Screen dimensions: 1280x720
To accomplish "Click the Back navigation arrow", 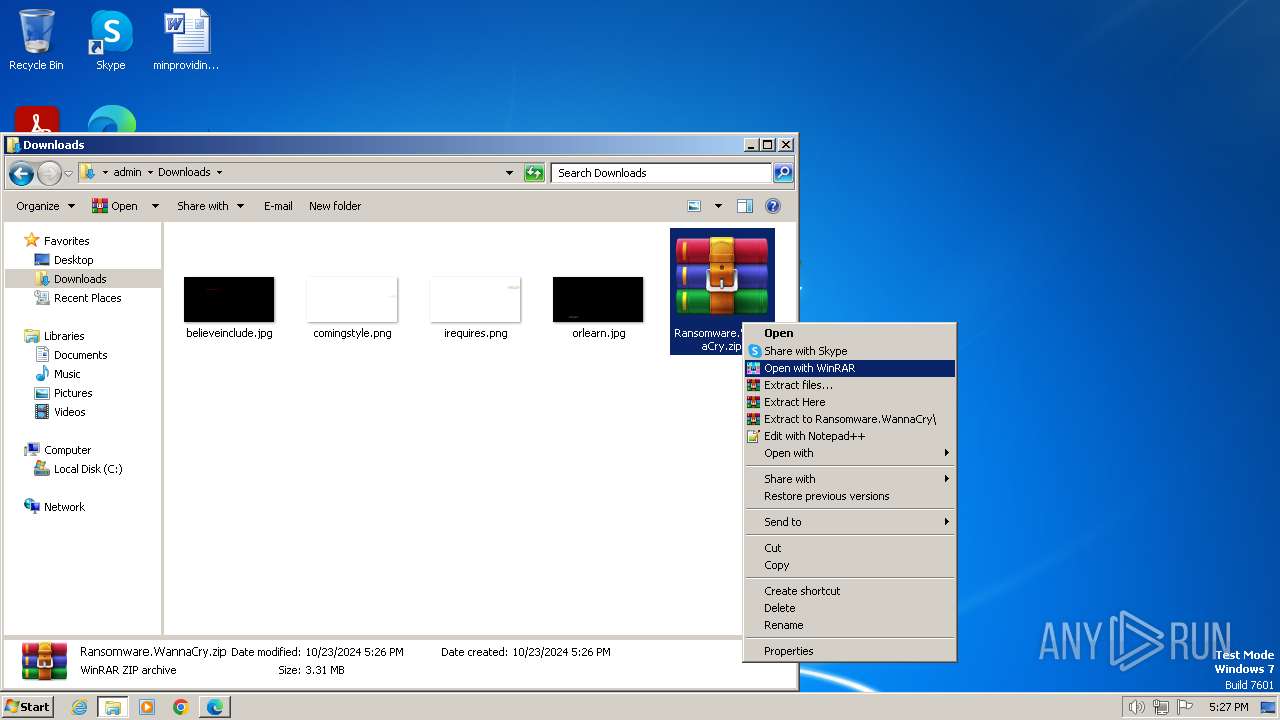I will [21, 173].
